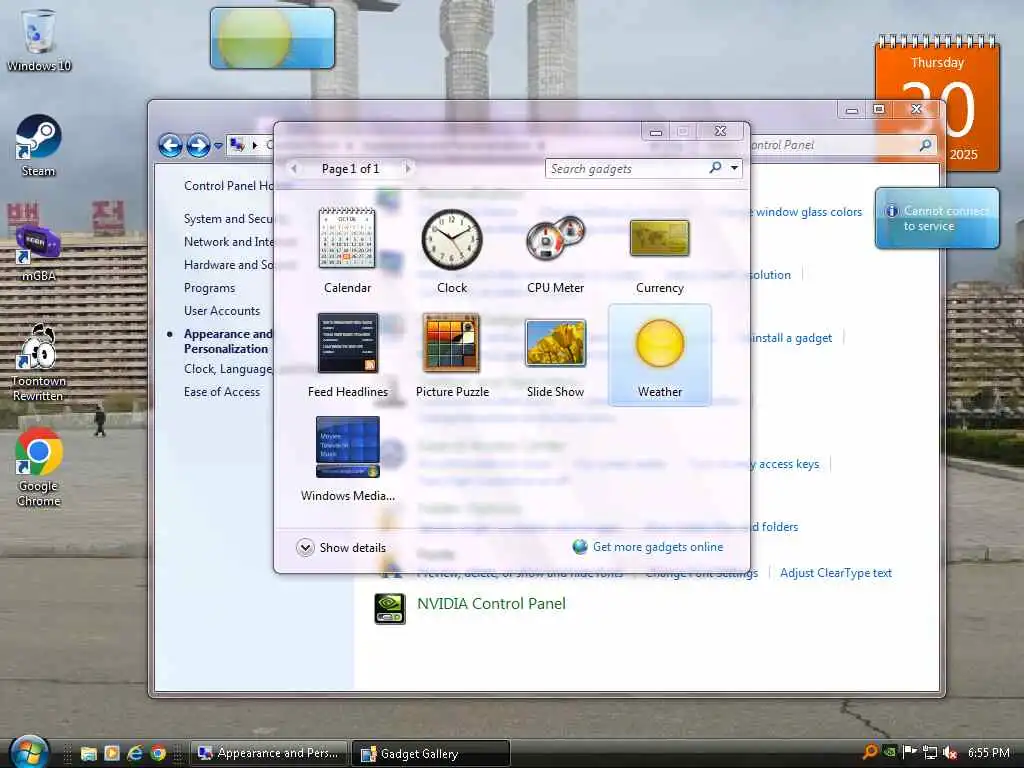The width and height of the screenshot is (1024, 768).
Task: Click the Action Center flag tray icon
Action: point(910,752)
